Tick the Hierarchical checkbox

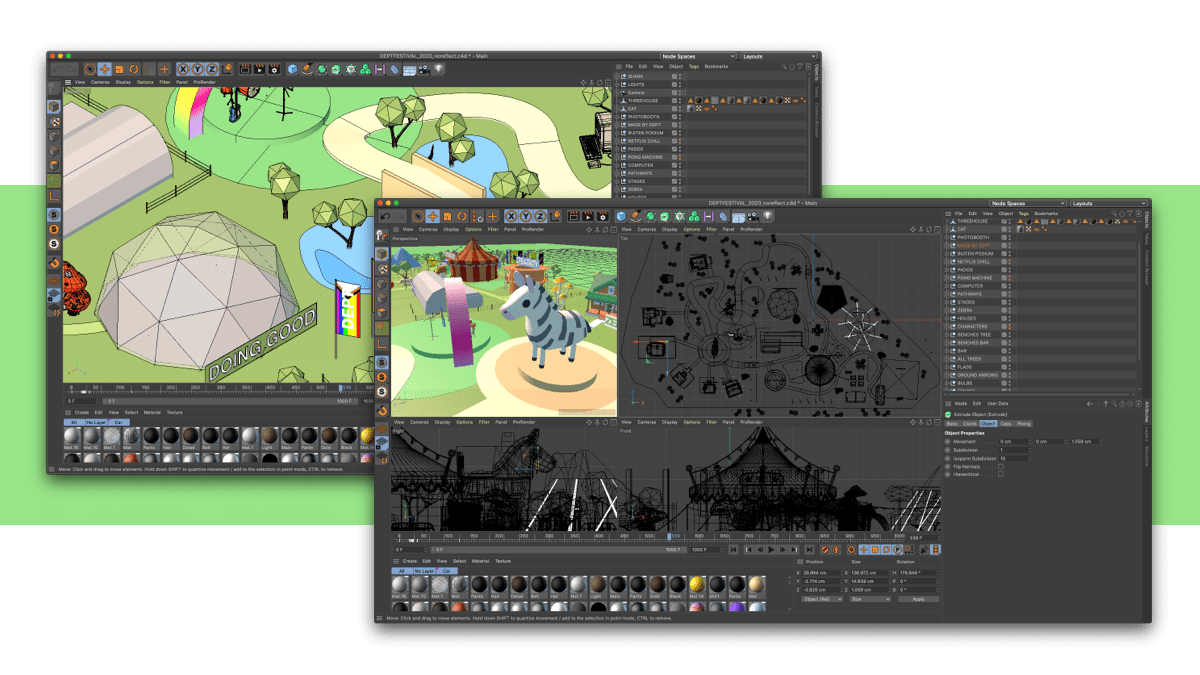pos(1001,474)
